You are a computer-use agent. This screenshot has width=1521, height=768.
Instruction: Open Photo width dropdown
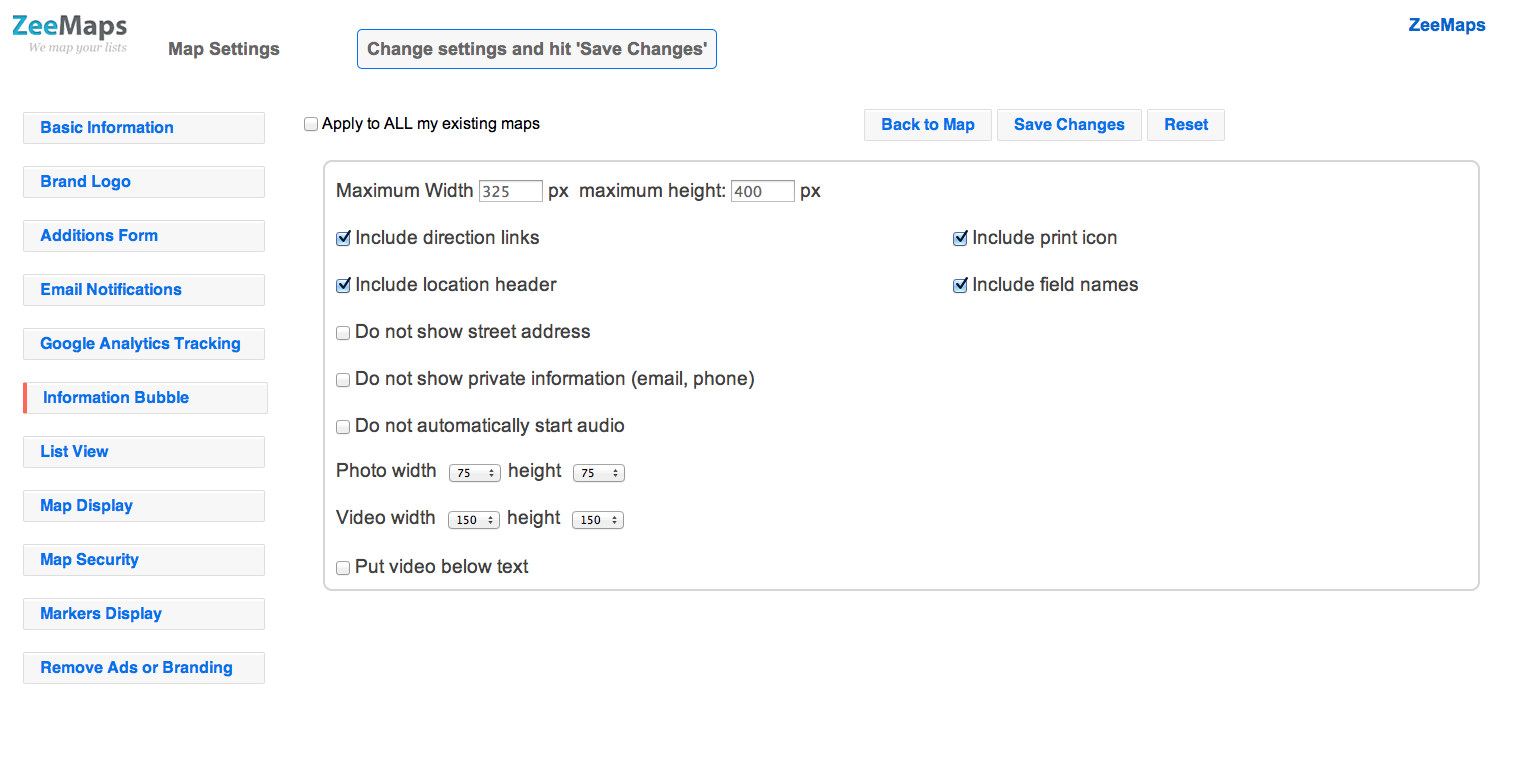click(x=474, y=473)
